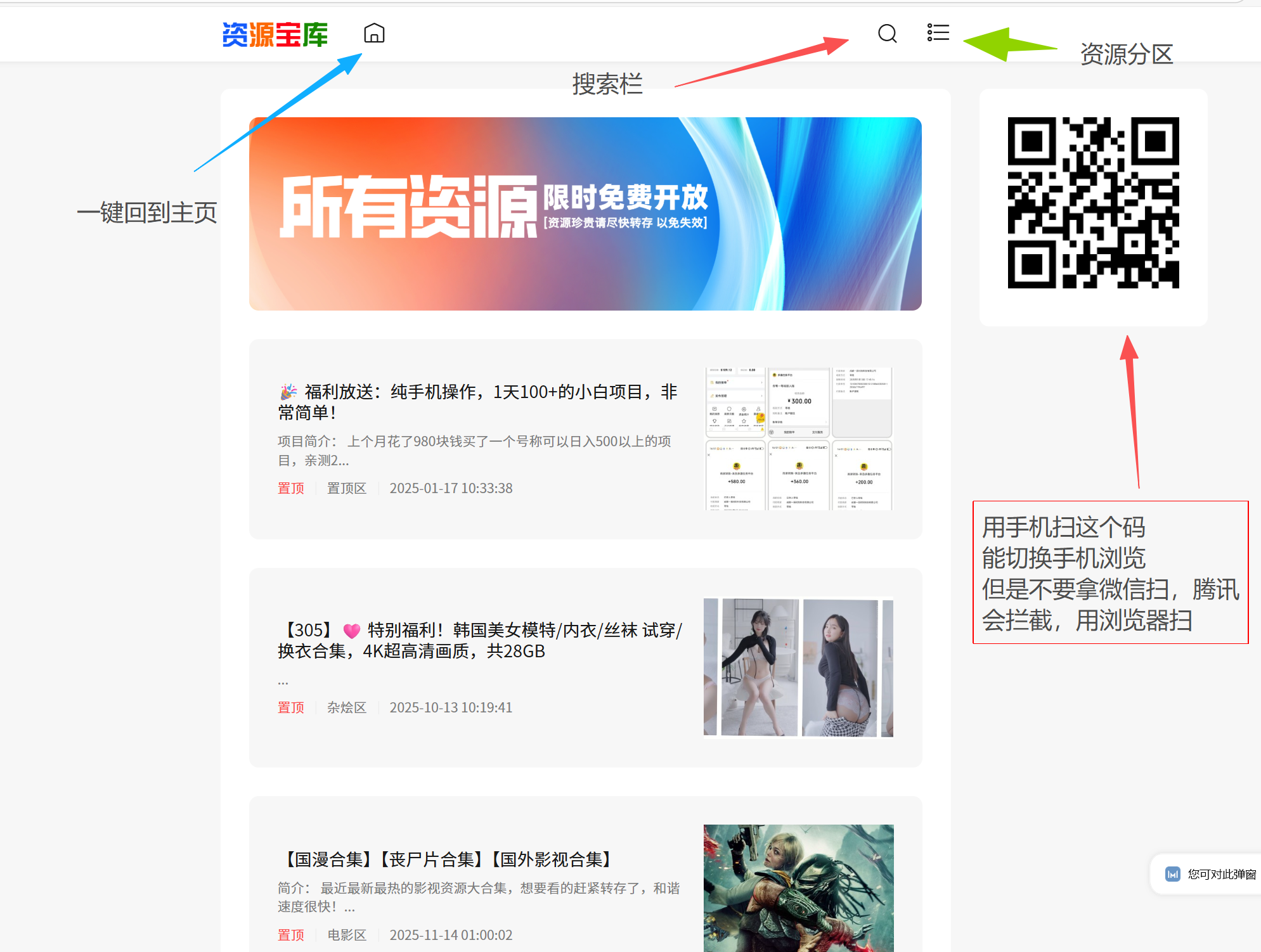1261x952 pixels.
Task: Select the 置顶区 category tag
Action: [x=346, y=488]
